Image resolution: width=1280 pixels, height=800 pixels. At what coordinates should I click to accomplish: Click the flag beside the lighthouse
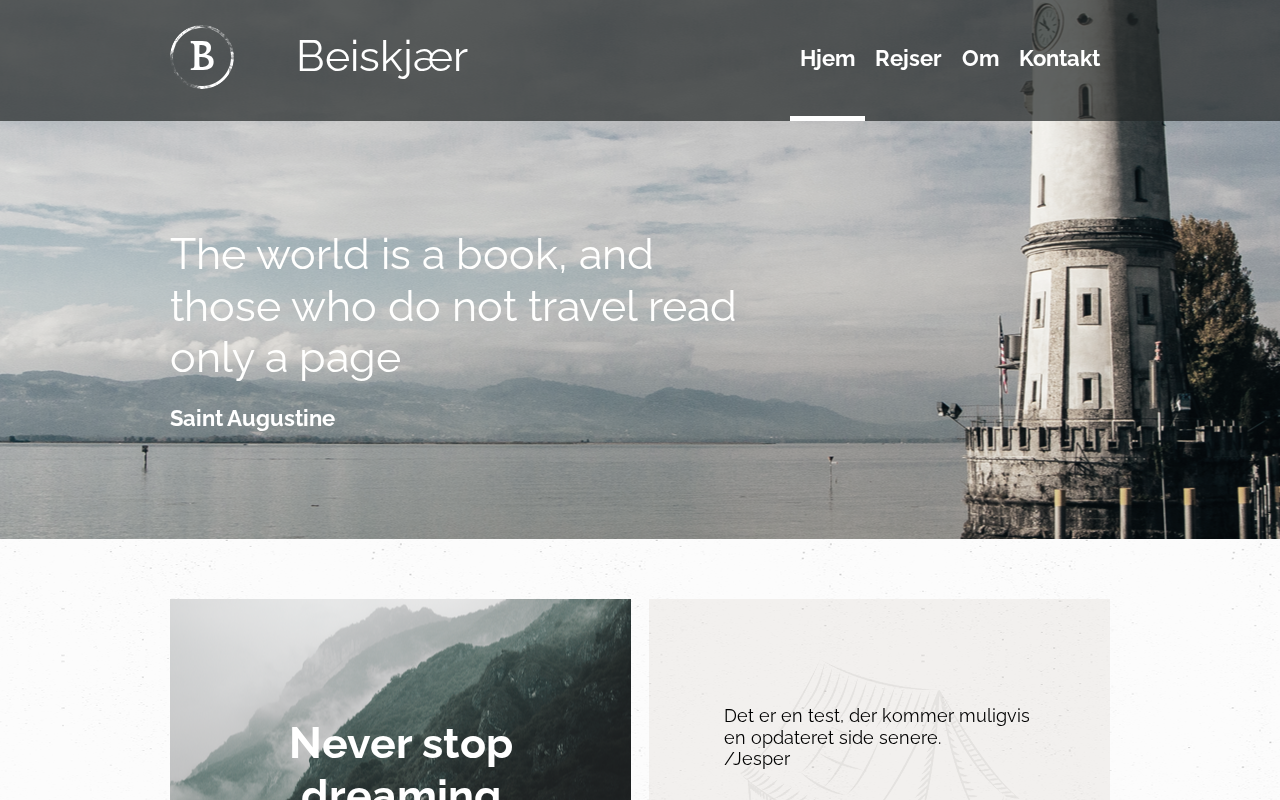pyautogui.click(x=1003, y=365)
